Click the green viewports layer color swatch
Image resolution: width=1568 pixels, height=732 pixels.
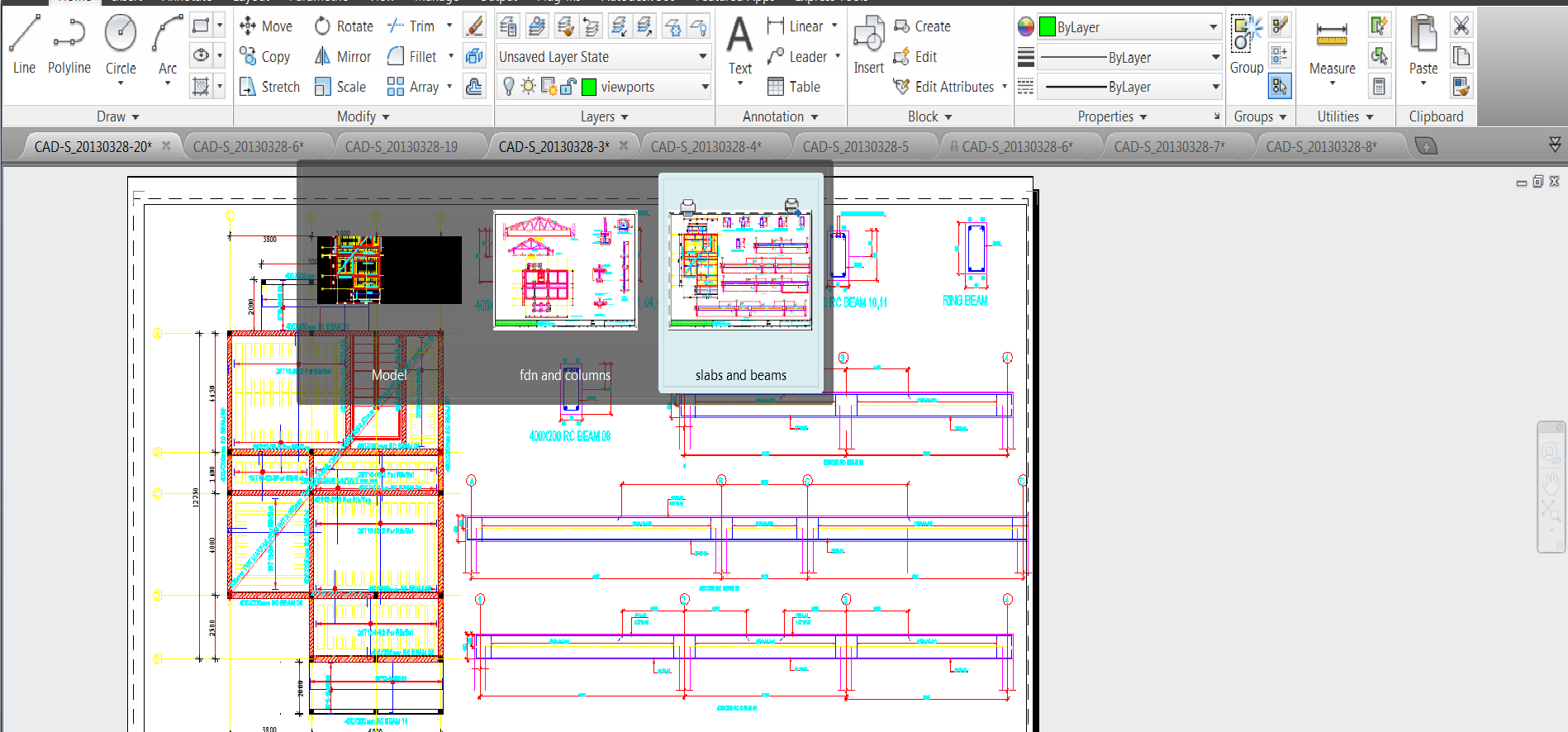pos(589,87)
